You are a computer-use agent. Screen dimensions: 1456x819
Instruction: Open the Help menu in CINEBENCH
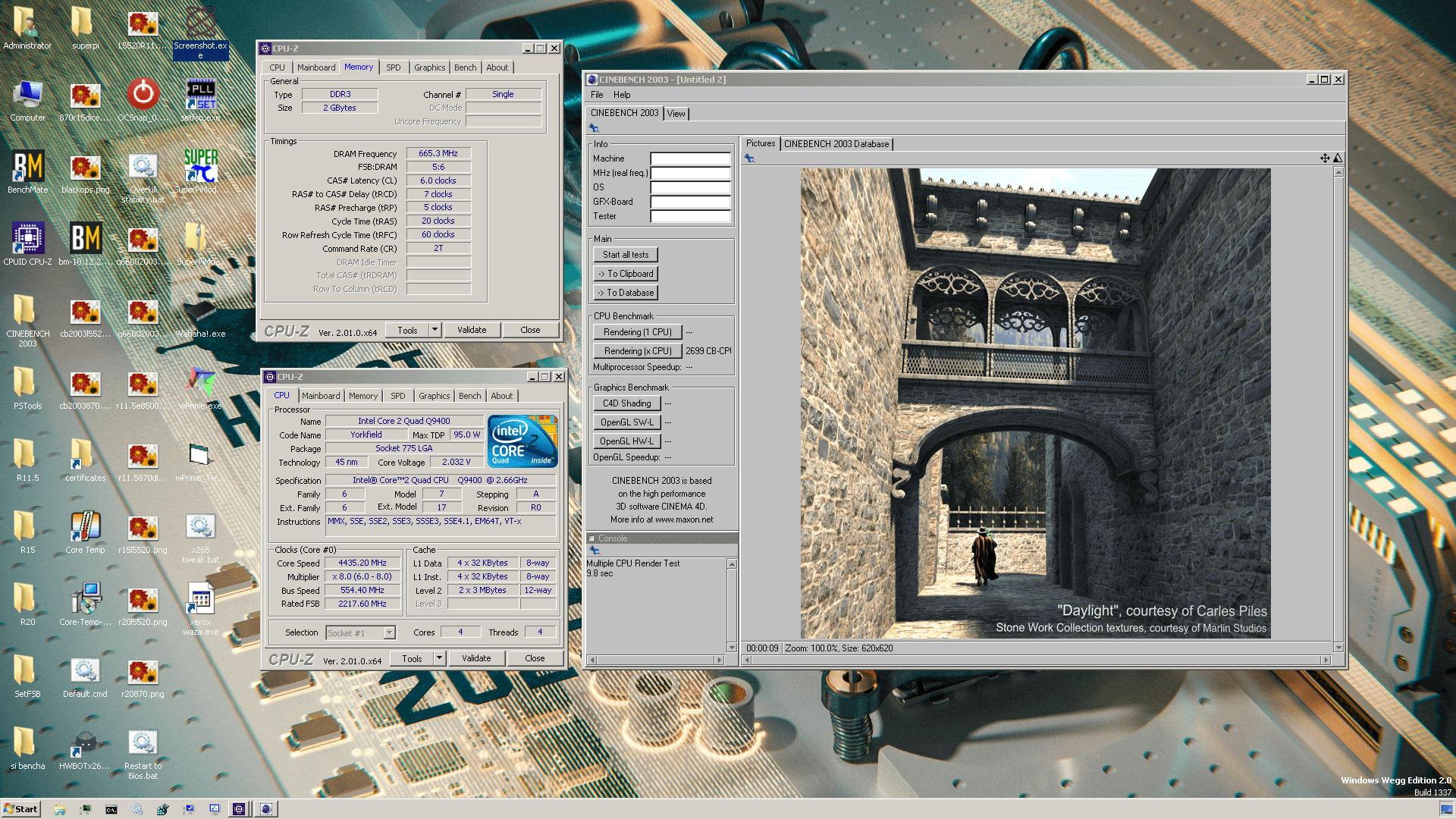[622, 95]
